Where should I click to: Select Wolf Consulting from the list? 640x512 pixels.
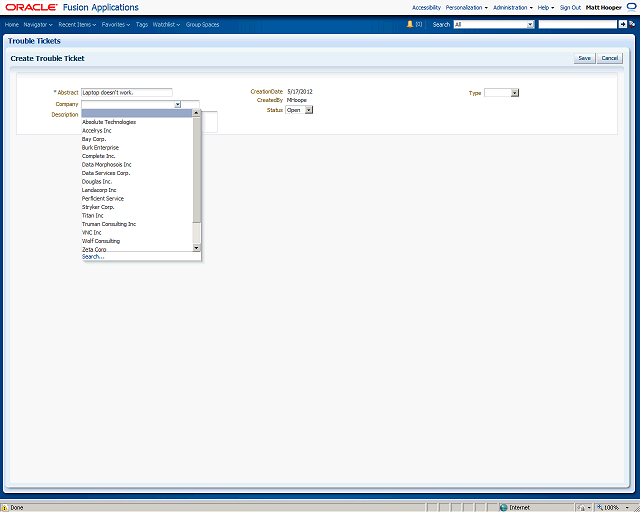point(137,241)
